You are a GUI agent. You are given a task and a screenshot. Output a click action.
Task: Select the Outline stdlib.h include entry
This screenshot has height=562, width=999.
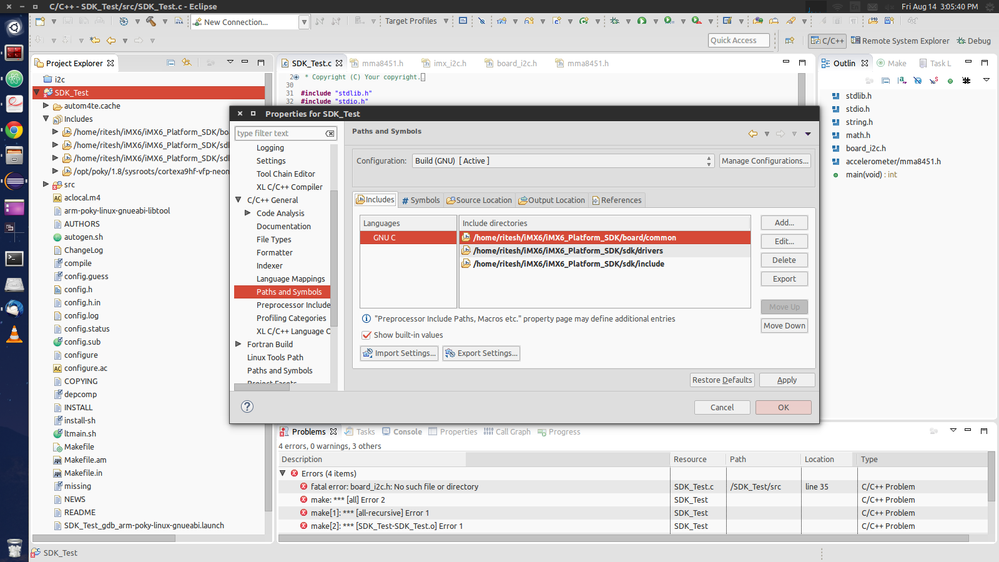(858, 96)
